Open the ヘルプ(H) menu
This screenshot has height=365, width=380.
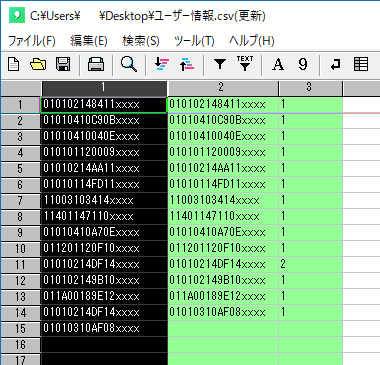pos(252,41)
